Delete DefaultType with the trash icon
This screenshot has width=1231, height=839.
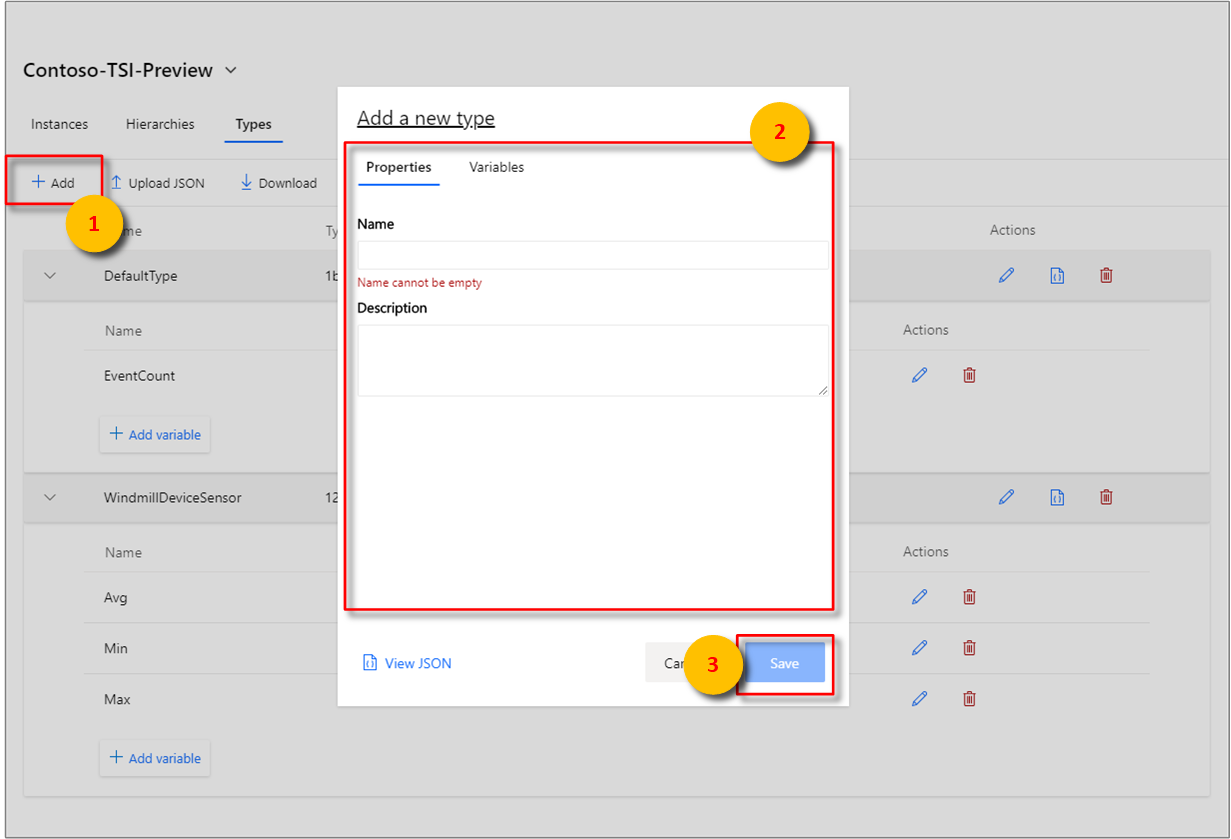coord(1105,275)
